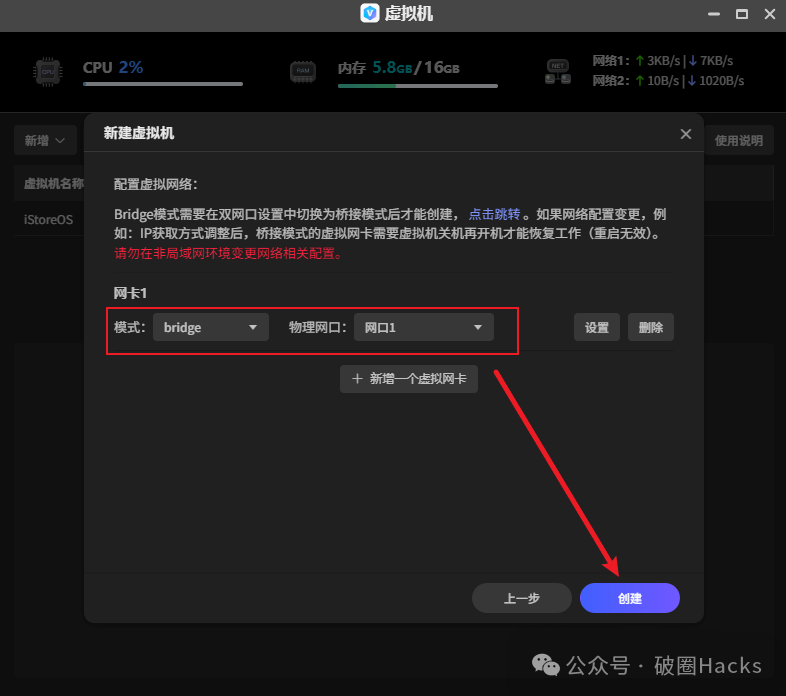The image size is (786, 696).
Task: Follow the 点击跳转 link
Action: point(494,214)
